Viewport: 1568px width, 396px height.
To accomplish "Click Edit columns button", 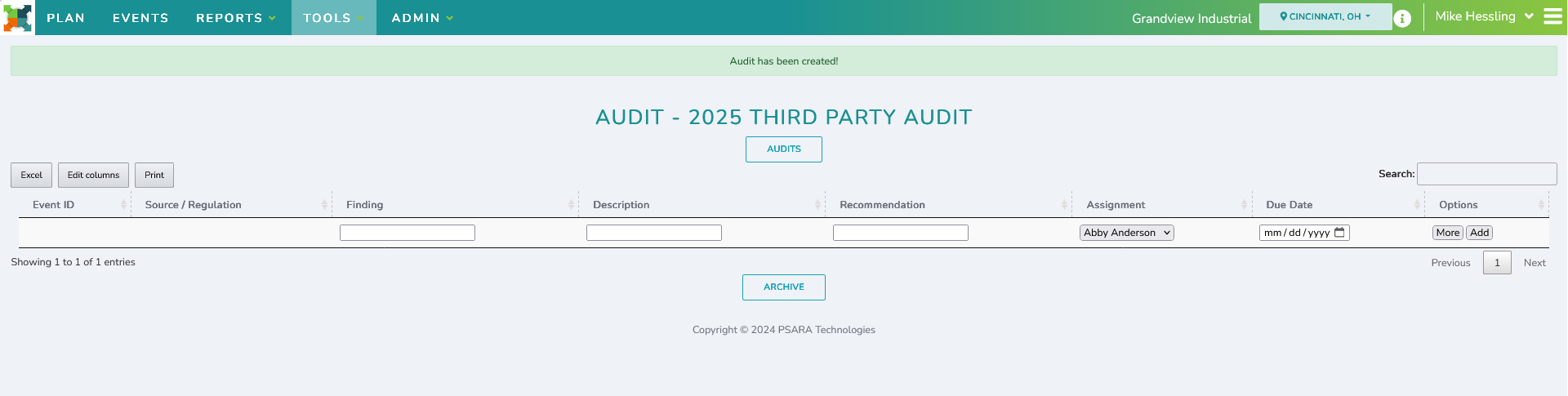I will tap(93, 176).
